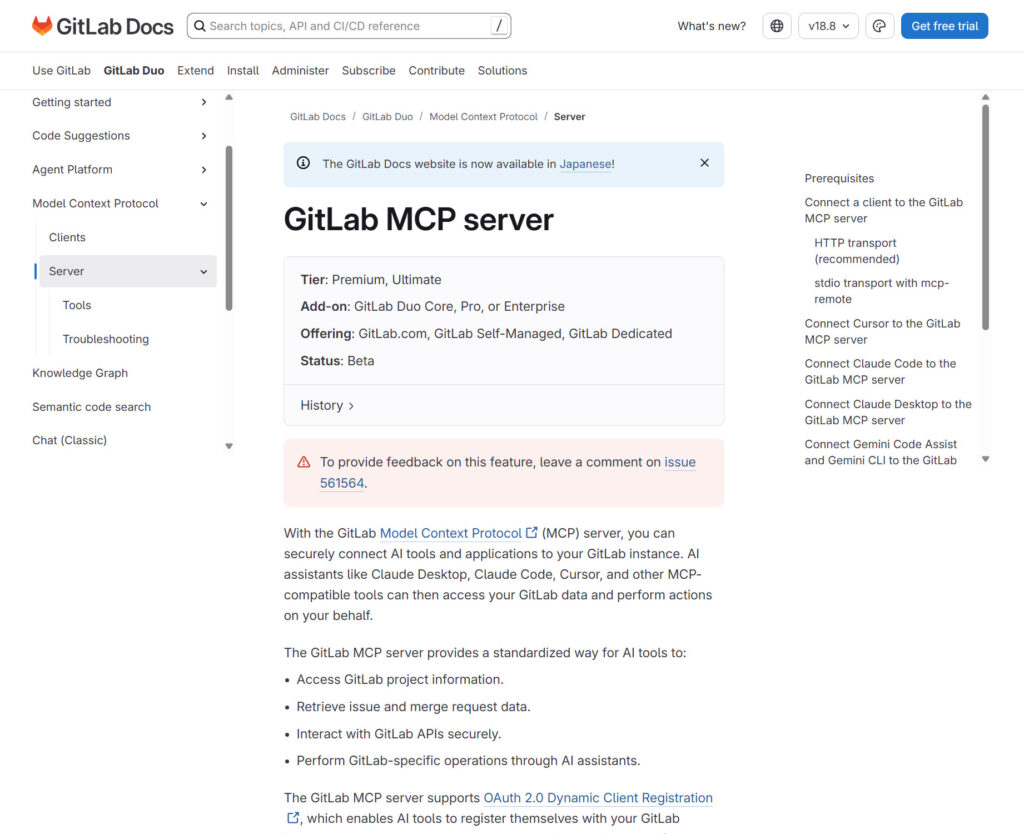Click the info icon in the blue banner

pyautogui.click(x=303, y=163)
